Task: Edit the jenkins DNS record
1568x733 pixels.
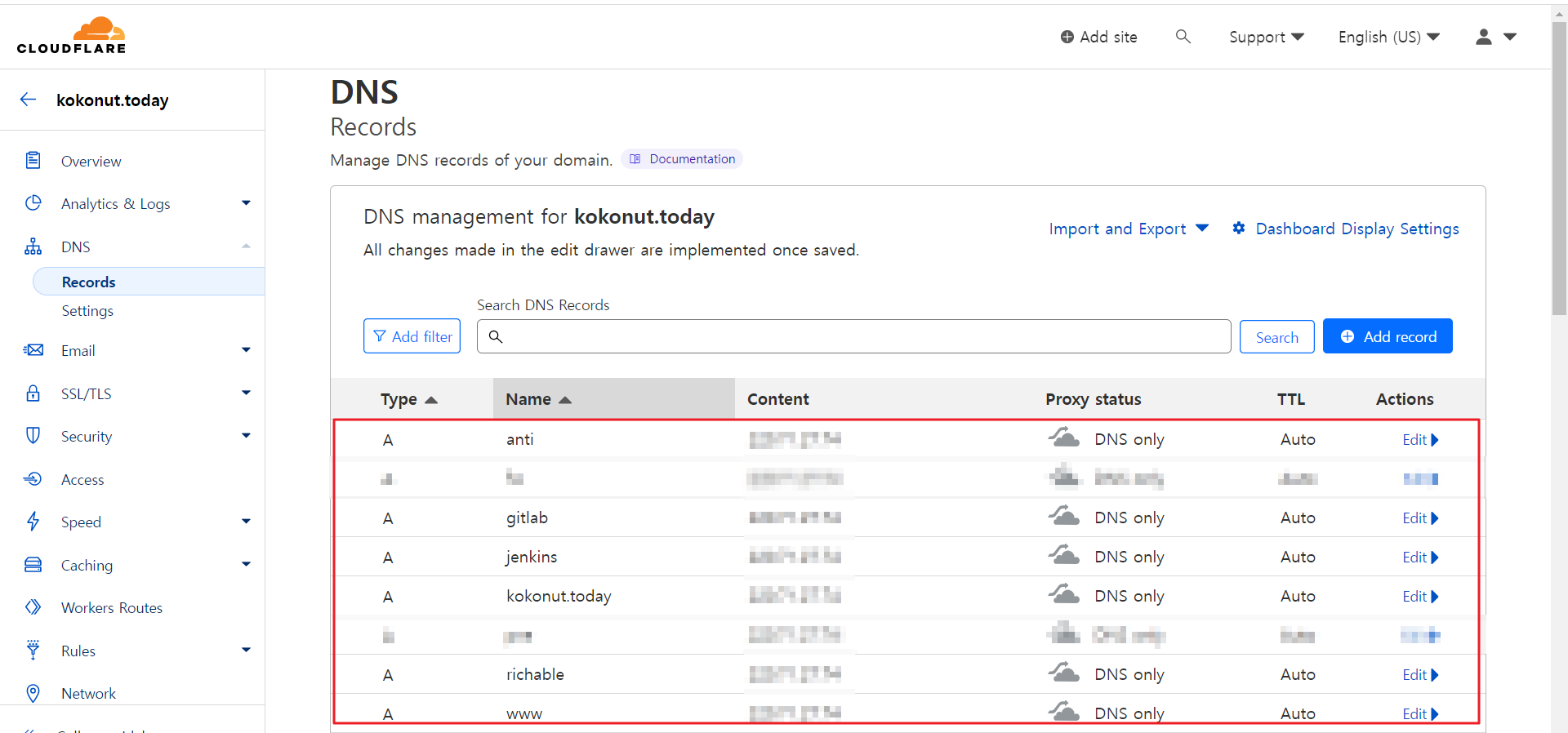Action: pos(1420,557)
